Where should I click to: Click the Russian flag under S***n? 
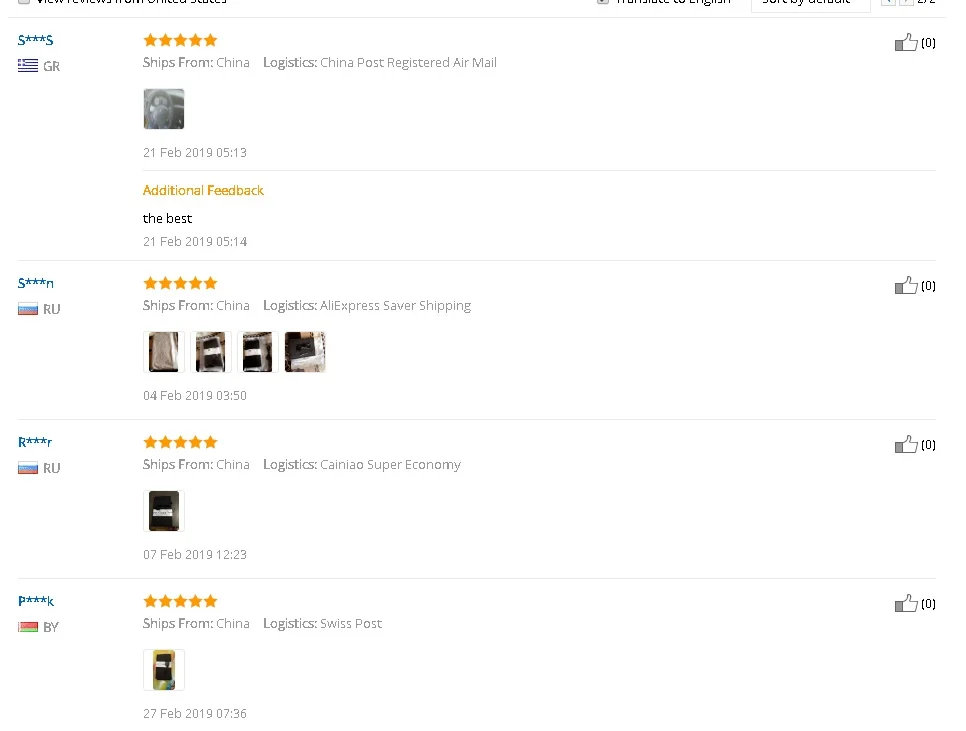click(28, 309)
